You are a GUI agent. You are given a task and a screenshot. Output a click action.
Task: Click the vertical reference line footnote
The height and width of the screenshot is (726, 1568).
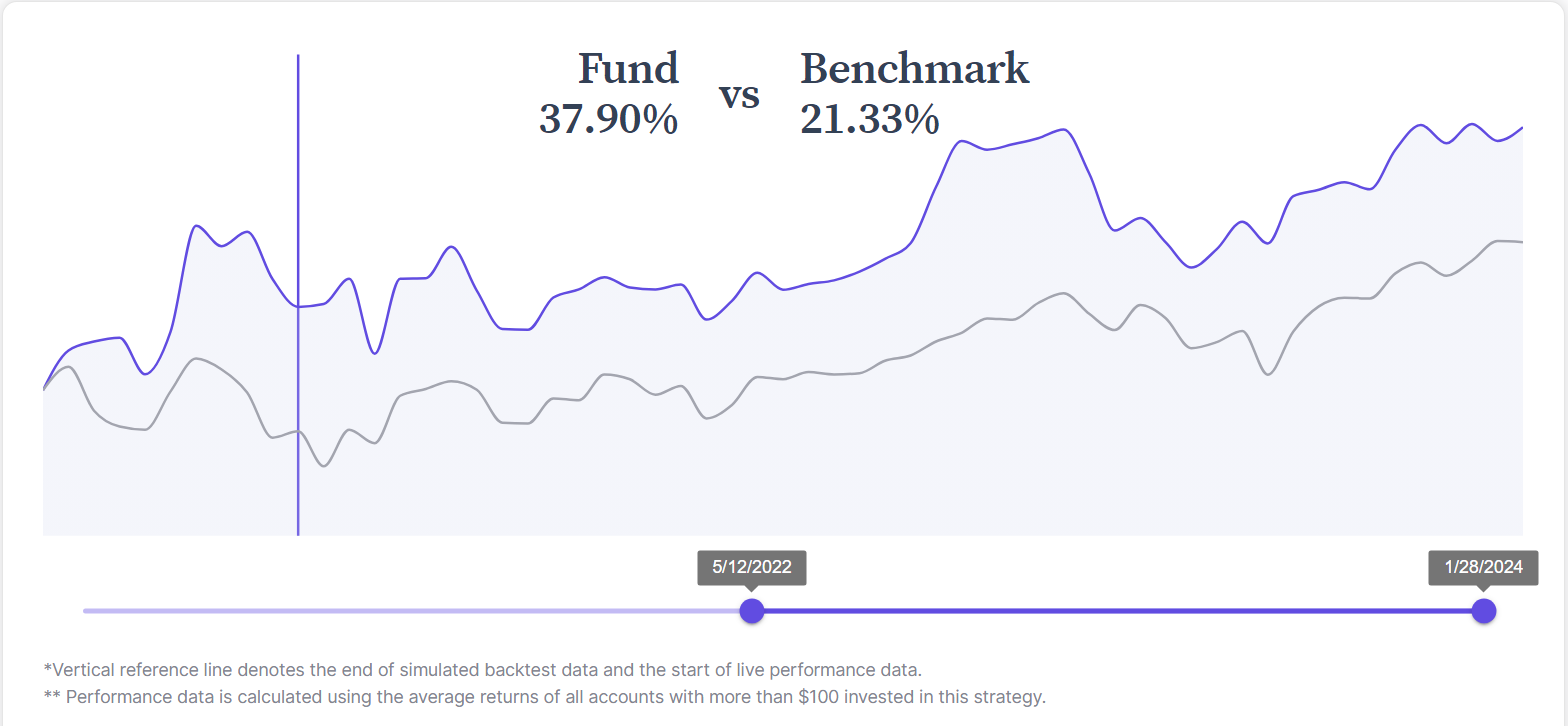pos(481,669)
